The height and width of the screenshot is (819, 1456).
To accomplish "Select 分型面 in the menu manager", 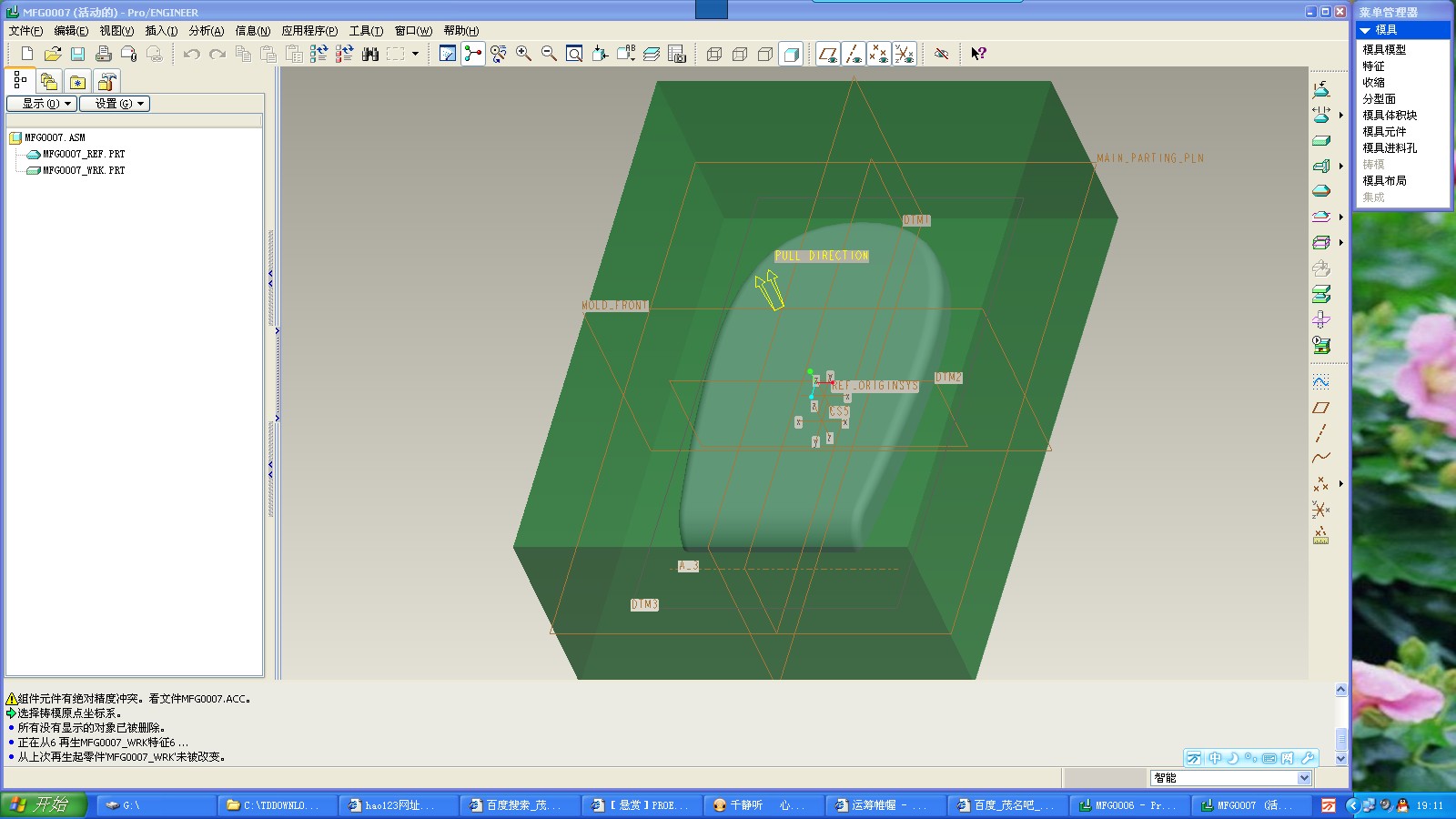I will click(x=1379, y=98).
